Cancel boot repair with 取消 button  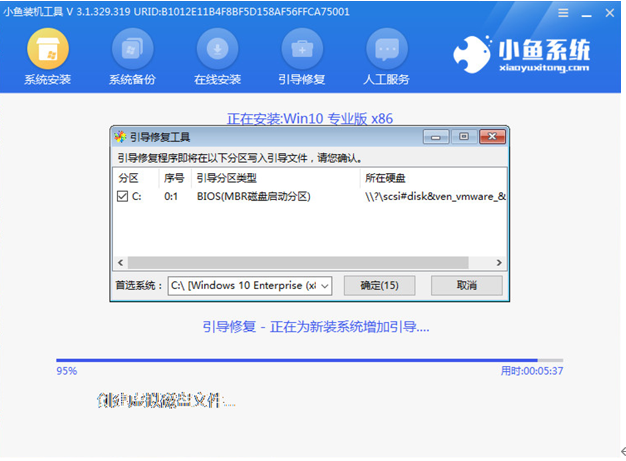point(467,285)
